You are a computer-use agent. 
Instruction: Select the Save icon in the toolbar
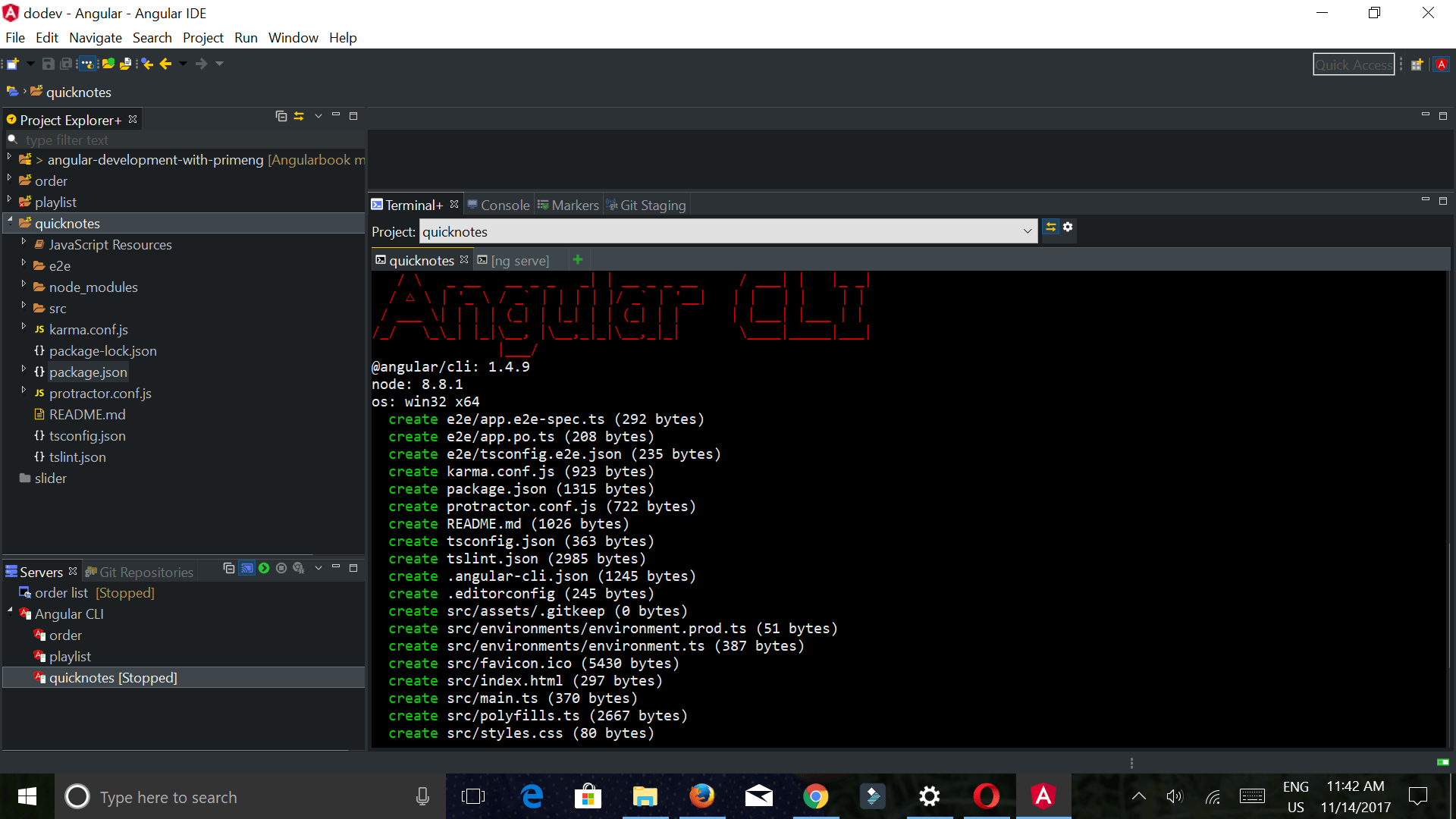[x=48, y=64]
